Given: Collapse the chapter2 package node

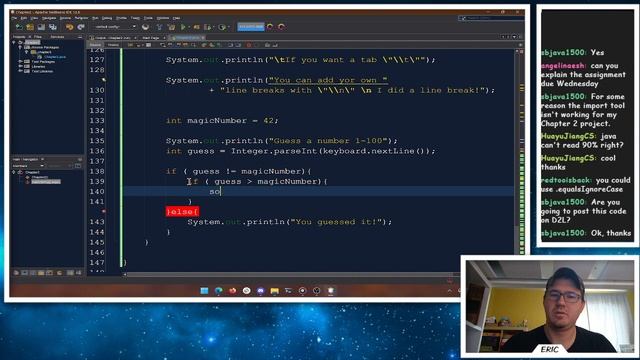Looking at the screenshot, I should point(27,52).
